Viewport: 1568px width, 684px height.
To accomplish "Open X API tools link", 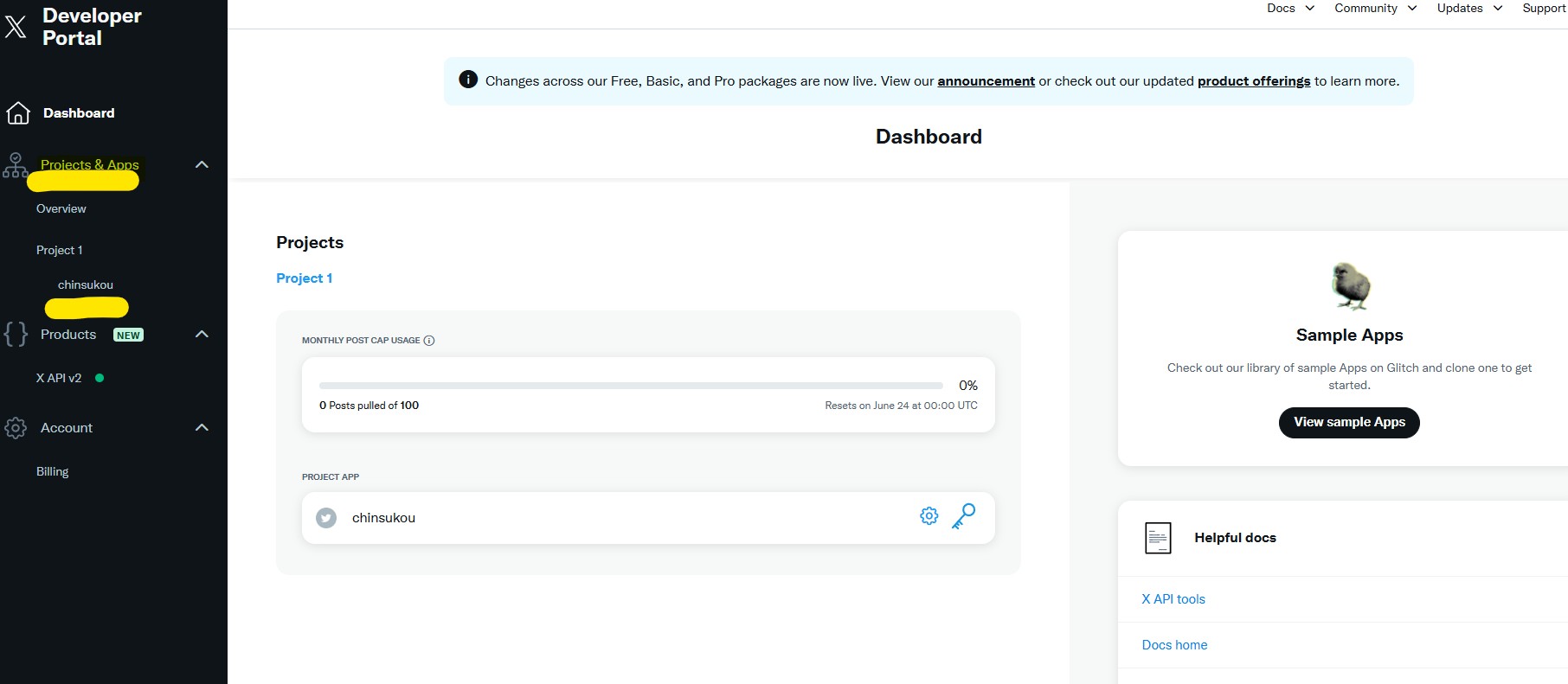I will point(1173,599).
